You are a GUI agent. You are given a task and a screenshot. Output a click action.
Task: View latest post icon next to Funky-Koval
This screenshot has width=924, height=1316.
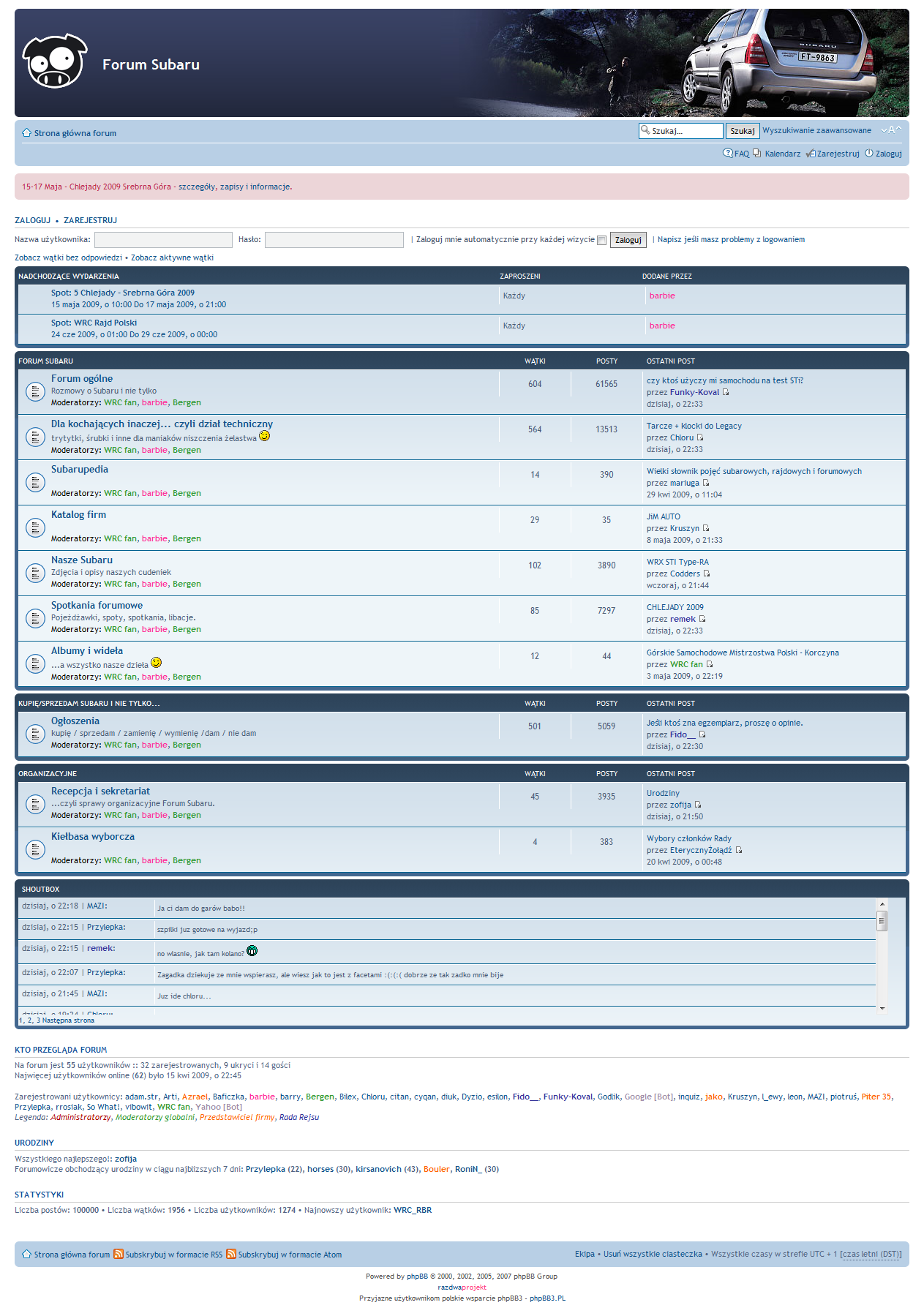(726, 392)
